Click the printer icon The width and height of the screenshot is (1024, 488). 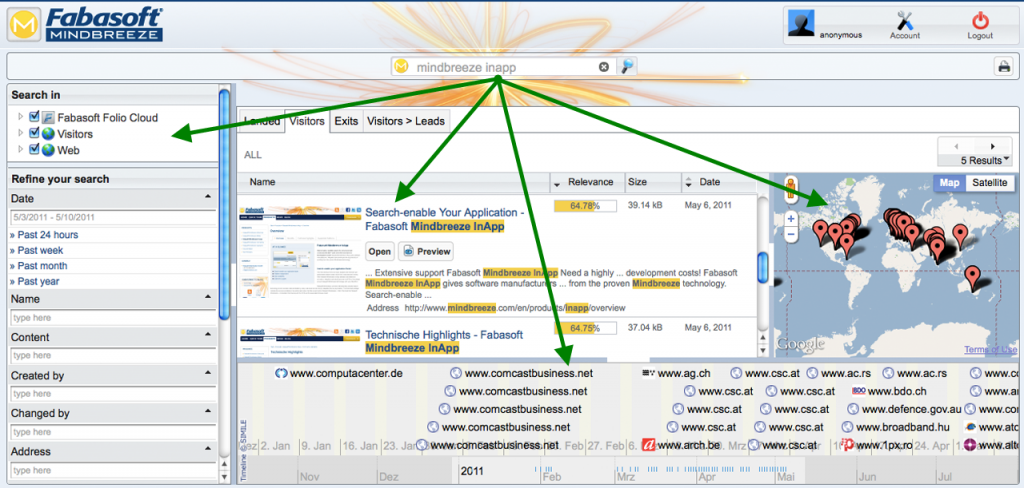tap(1002, 66)
